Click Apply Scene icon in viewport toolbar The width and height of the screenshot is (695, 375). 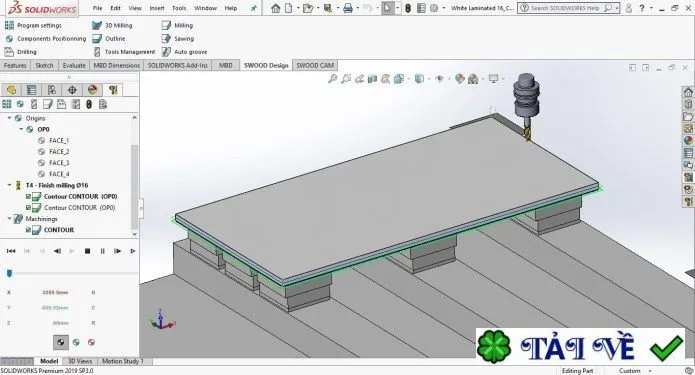pyautogui.click(x=473, y=79)
